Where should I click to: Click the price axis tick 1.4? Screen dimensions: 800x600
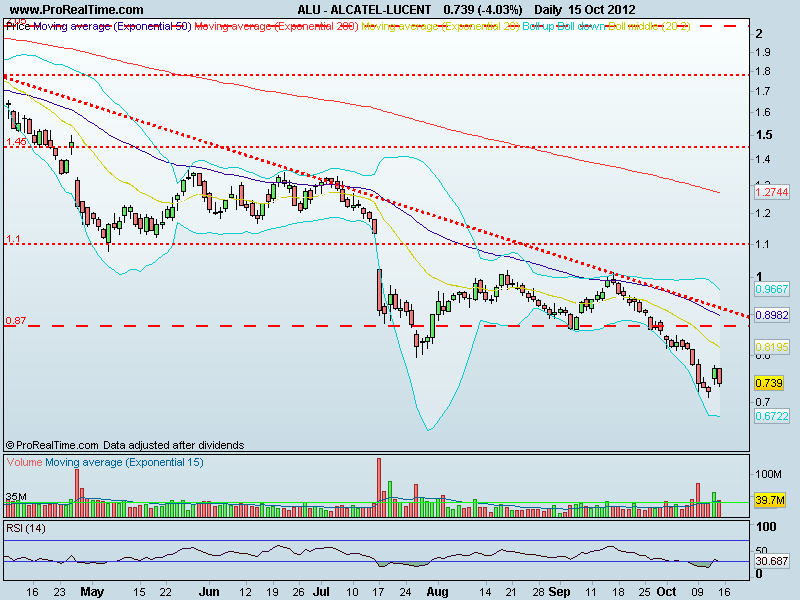coord(763,160)
